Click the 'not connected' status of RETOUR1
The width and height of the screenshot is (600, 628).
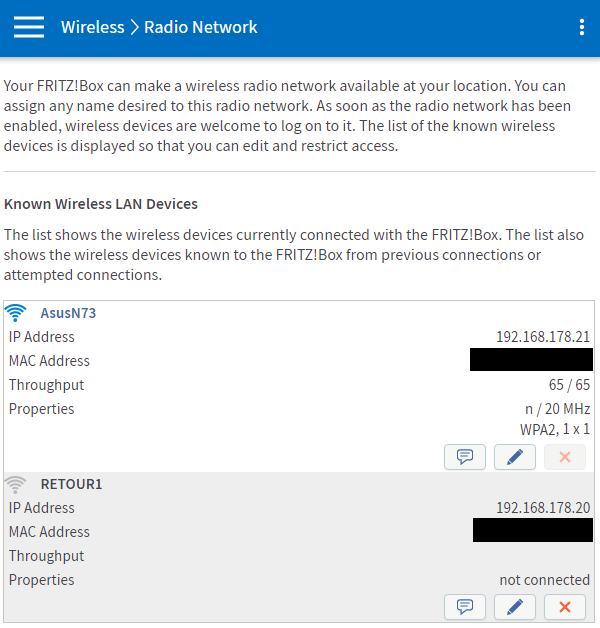pos(545,580)
